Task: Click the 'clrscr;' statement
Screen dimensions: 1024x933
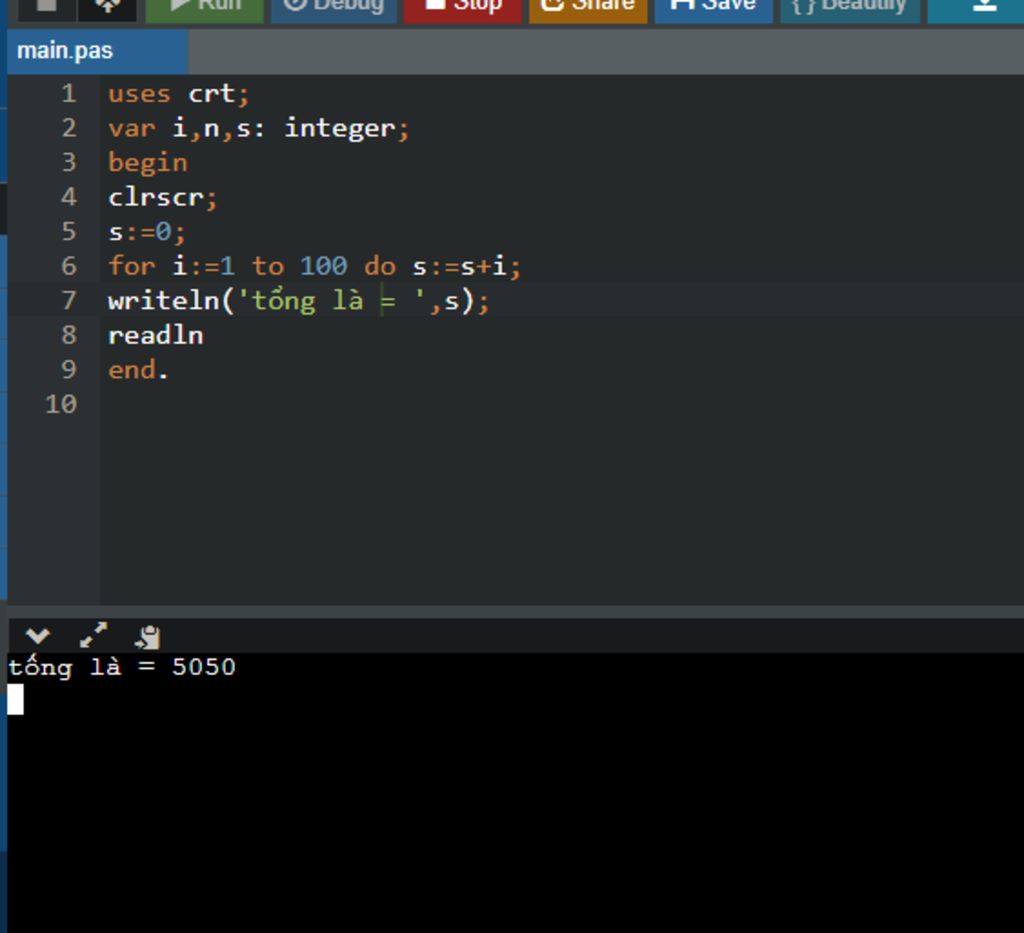Action: (163, 197)
